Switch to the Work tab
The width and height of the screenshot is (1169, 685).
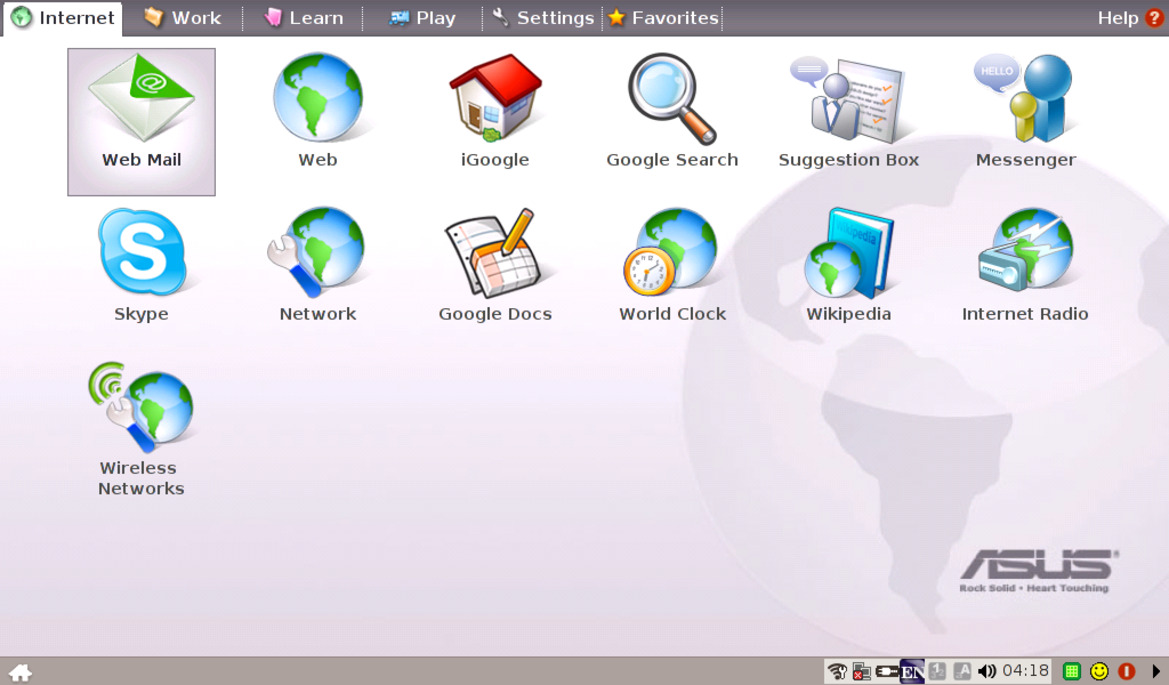[183, 18]
